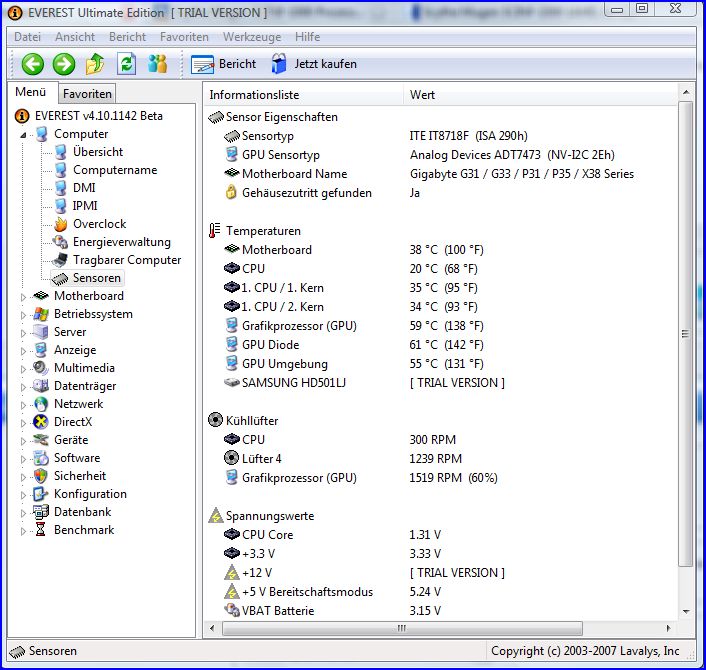Click the Multimedia speaker icon
This screenshot has width=706, height=670.
[x=41, y=368]
